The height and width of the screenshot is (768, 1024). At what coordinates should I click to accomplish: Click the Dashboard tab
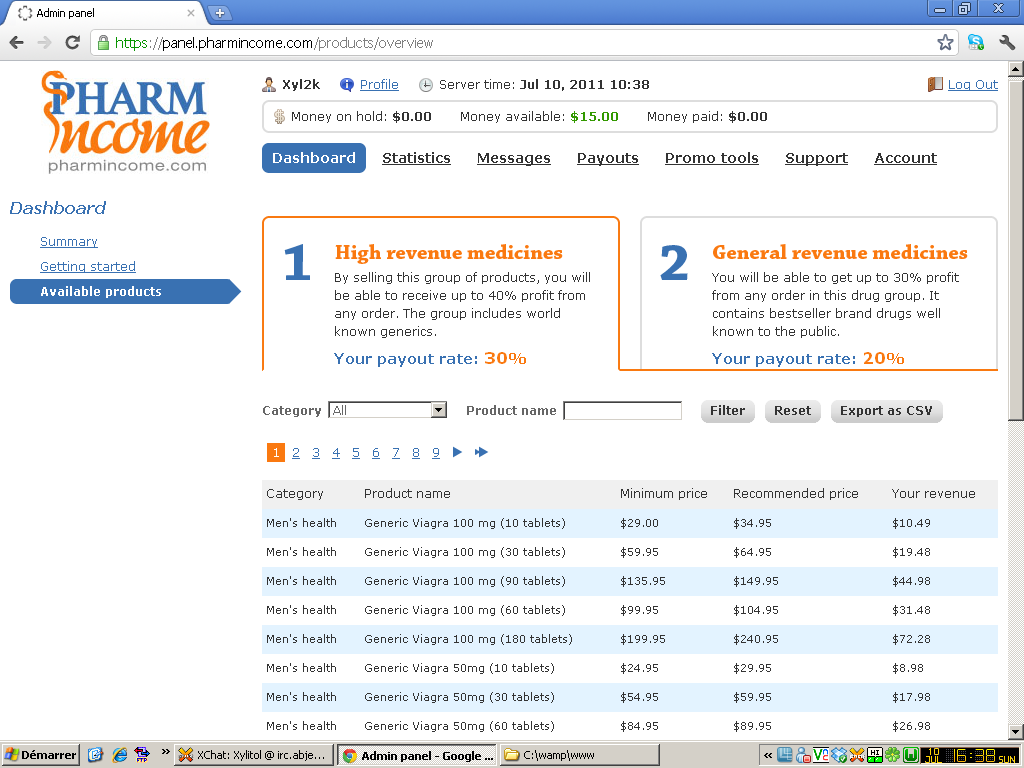pyautogui.click(x=314, y=158)
